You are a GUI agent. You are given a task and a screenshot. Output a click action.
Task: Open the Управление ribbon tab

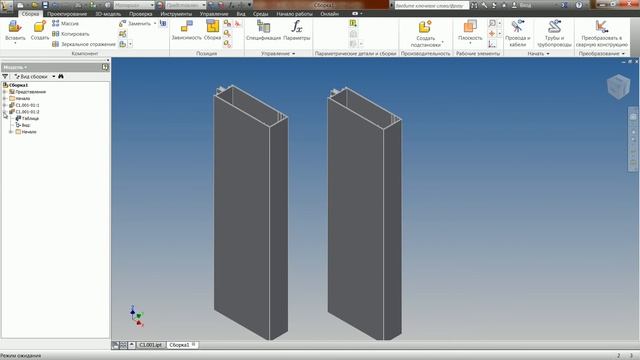coord(214,14)
